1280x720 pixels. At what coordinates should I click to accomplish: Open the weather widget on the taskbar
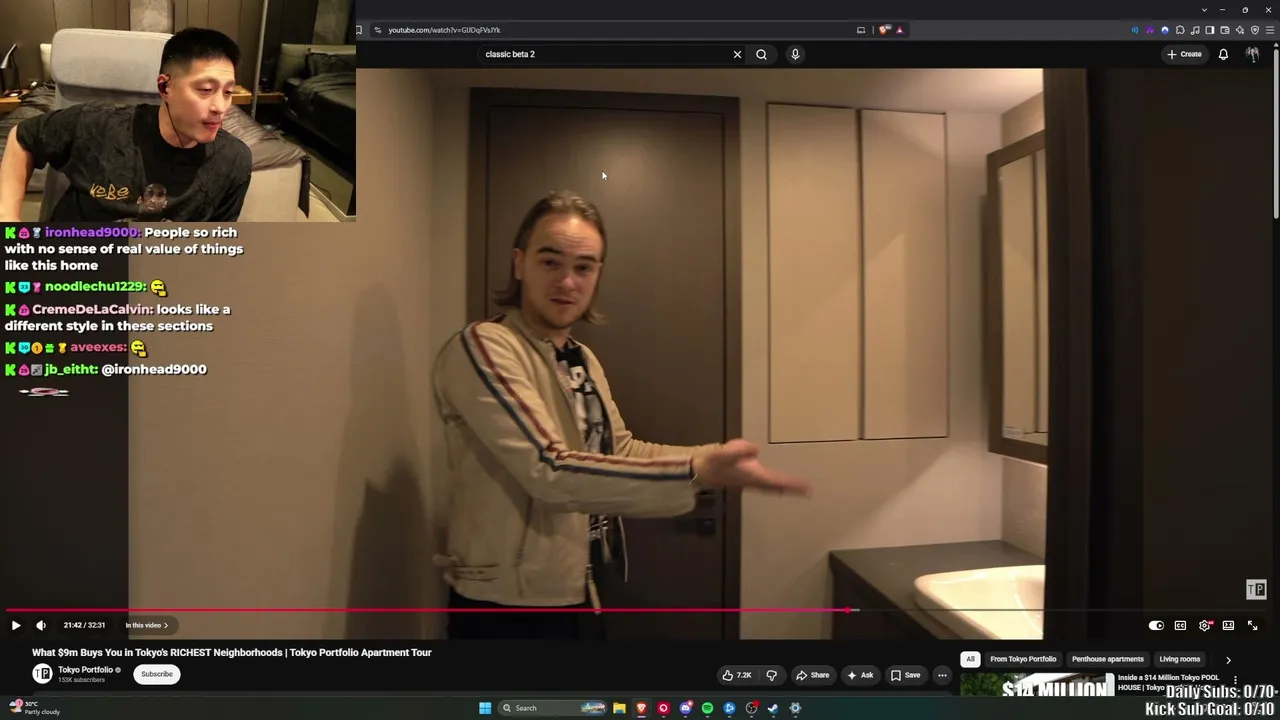pyautogui.click(x=35, y=707)
